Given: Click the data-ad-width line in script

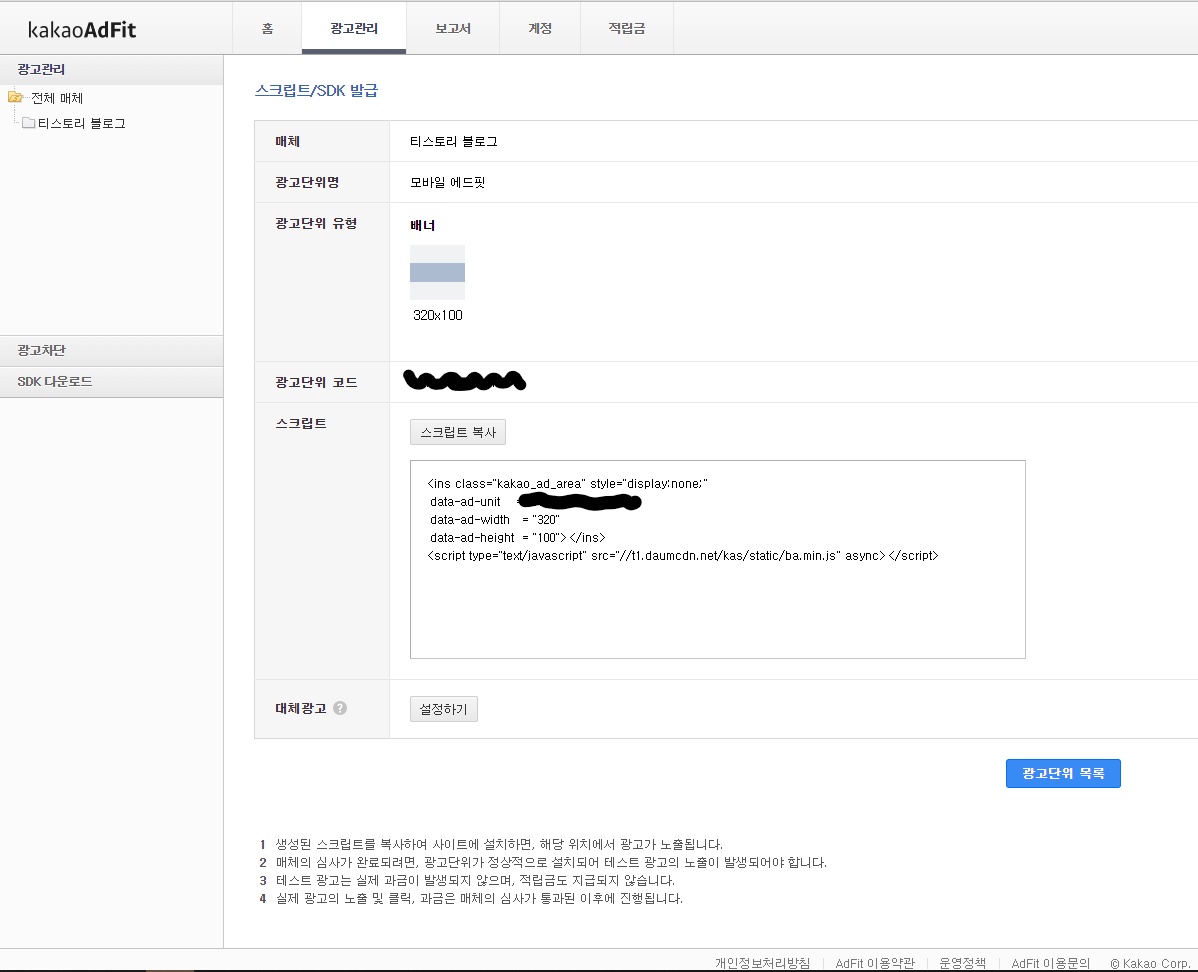Looking at the screenshot, I should 494,520.
